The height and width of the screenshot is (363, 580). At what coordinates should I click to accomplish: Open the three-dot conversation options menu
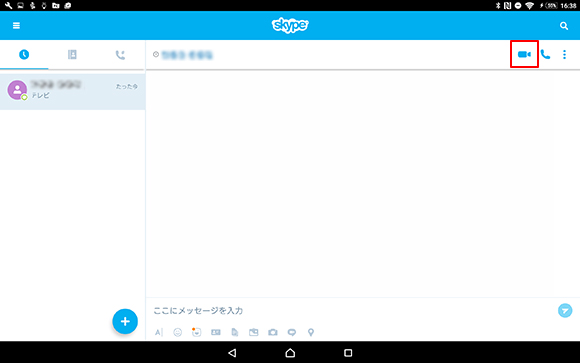pos(564,54)
